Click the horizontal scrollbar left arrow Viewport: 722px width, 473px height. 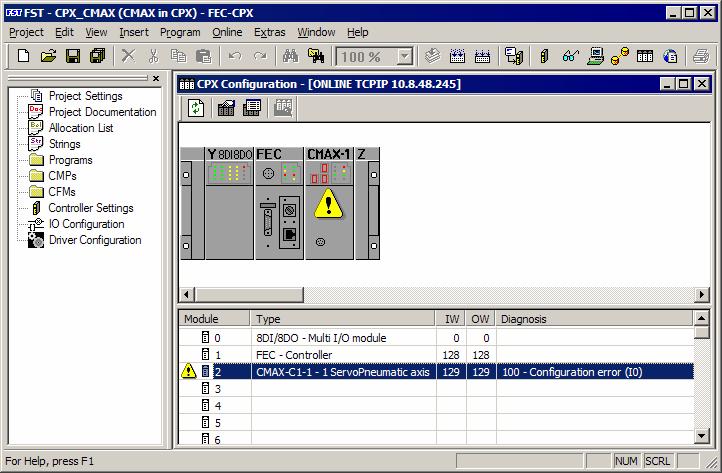click(186, 294)
